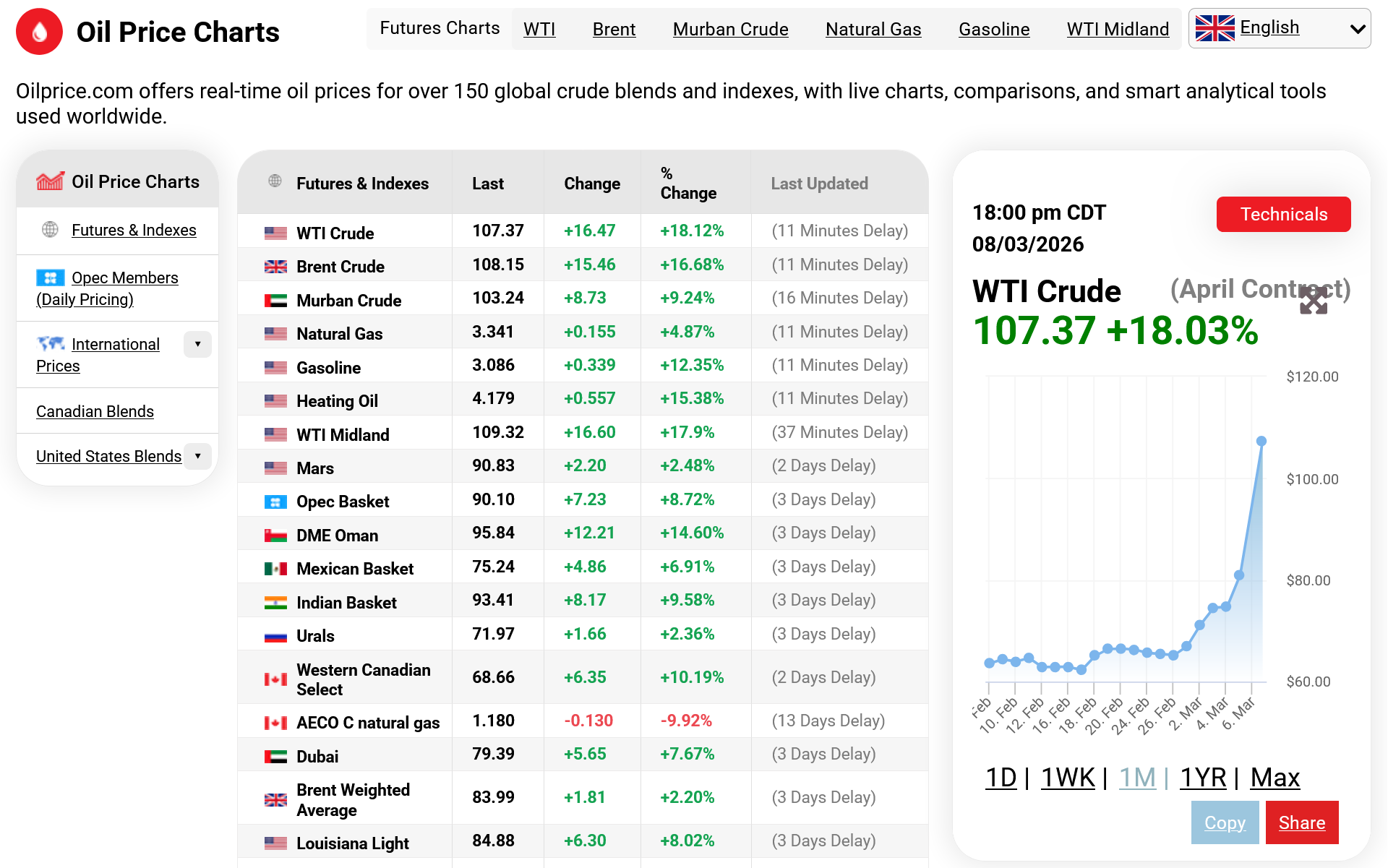Click the red chart icon in sidebar header
Viewport: 1388px width, 868px height.
point(50,181)
